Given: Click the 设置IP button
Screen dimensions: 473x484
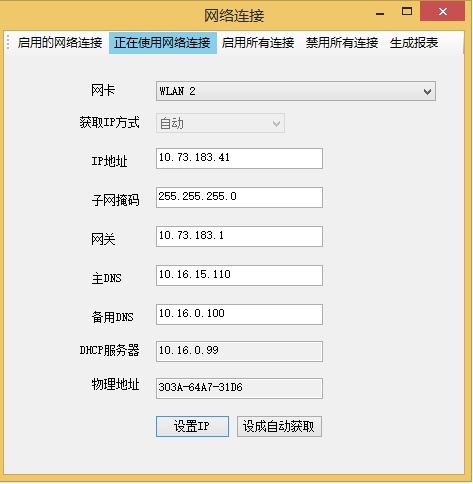Looking at the screenshot, I should (x=192, y=426).
